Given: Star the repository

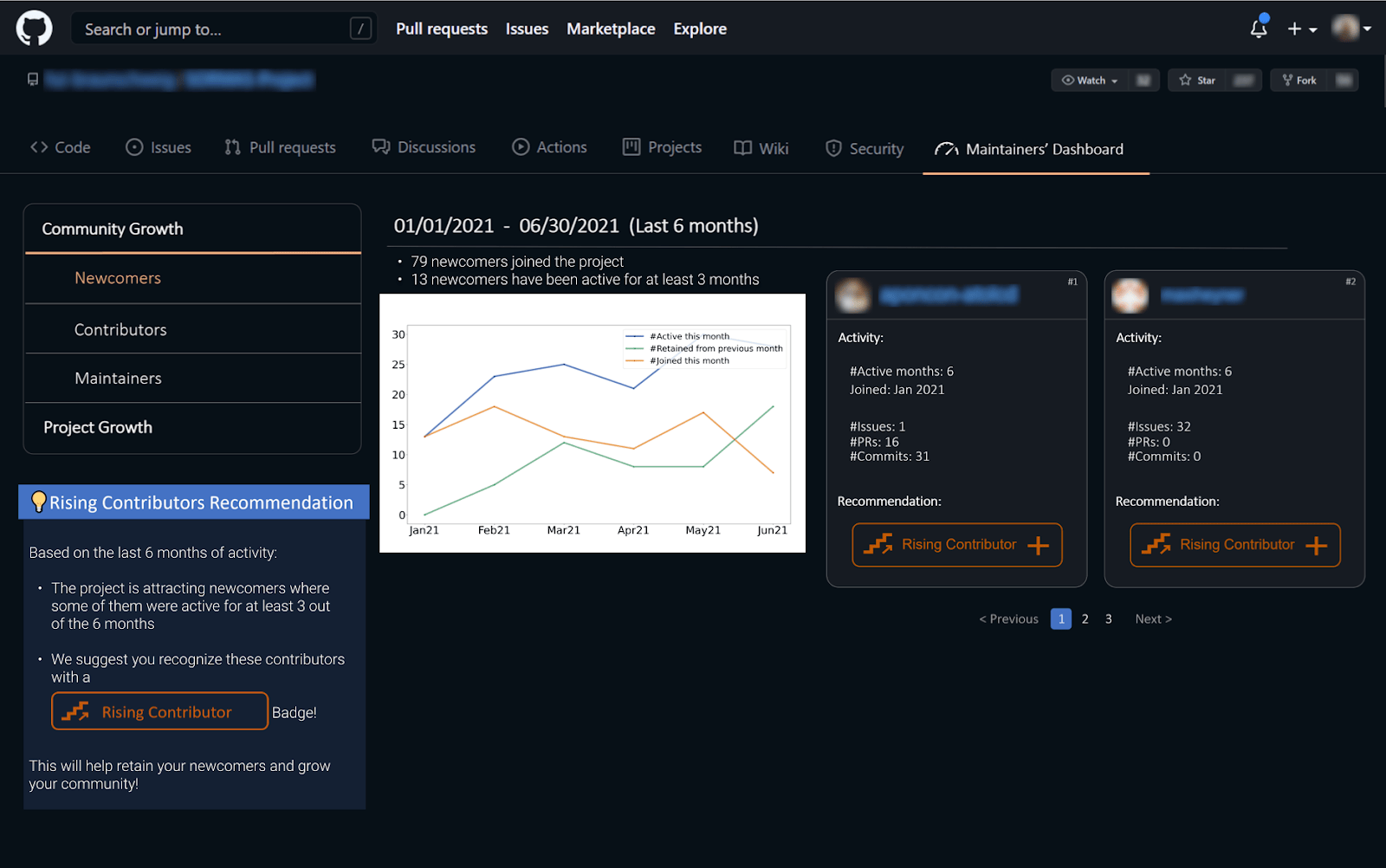Looking at the screenshot, I should 1197,81.
